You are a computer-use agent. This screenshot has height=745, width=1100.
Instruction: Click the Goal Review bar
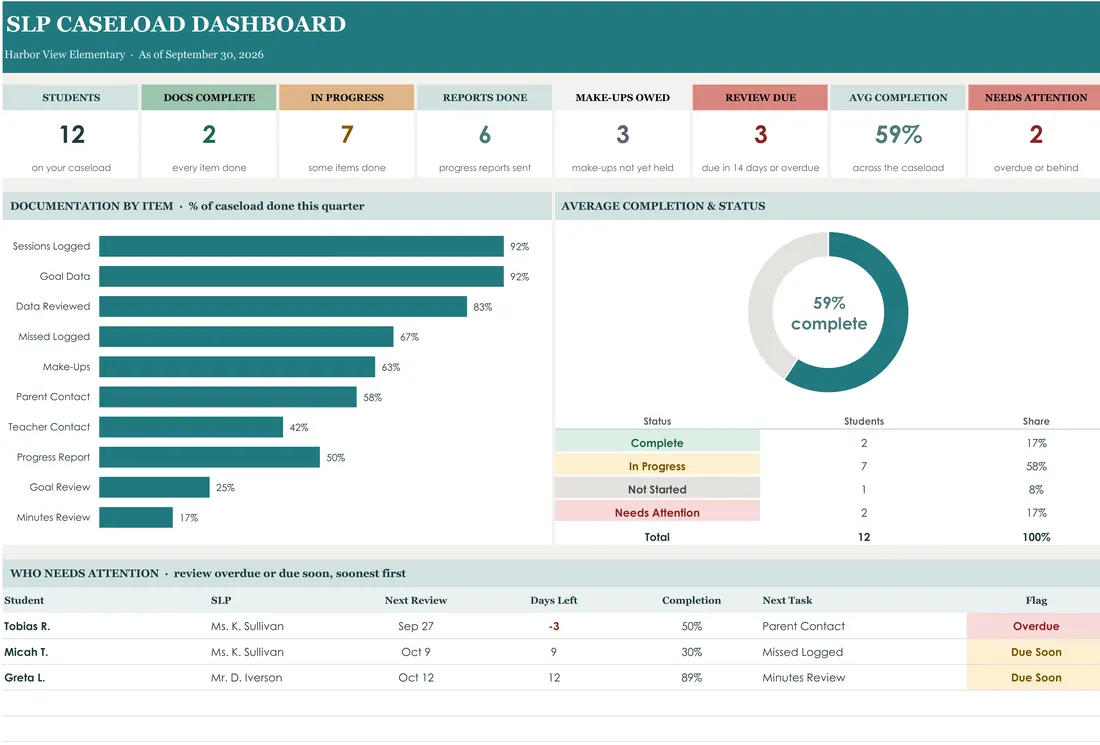click(x=154, y=488)
